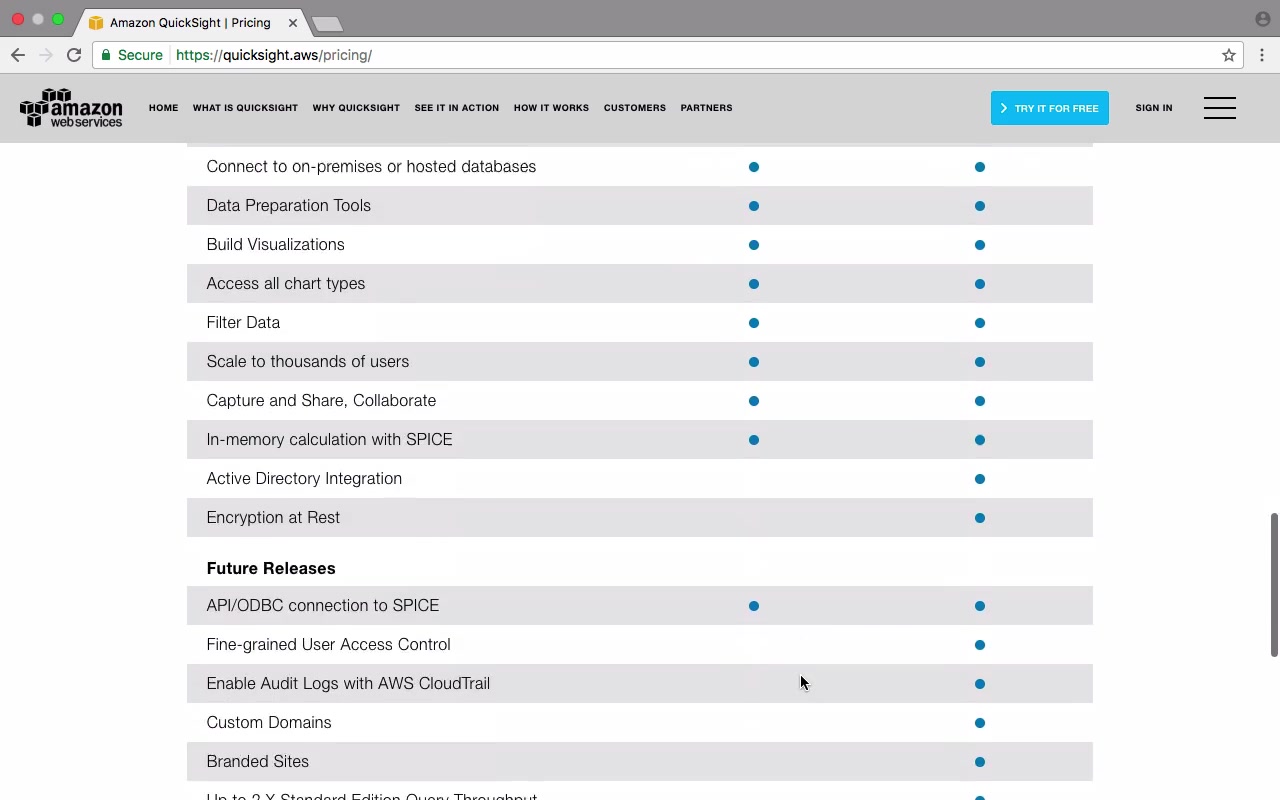Screen dimensions: 1280x800
Task: Click the browser forward arrow
Action: pyautogui.click(x=45, y=55)
